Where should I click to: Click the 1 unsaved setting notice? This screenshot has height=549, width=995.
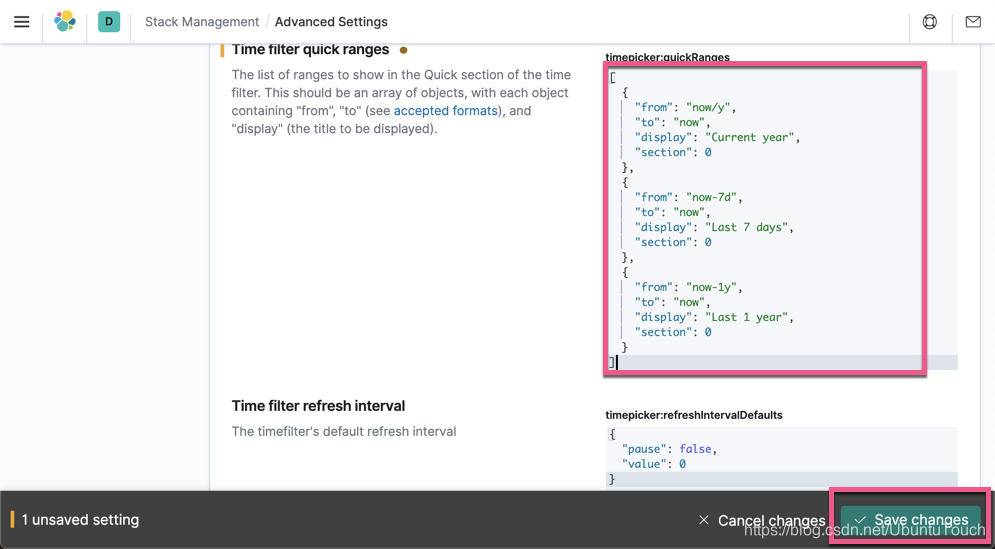80,520
